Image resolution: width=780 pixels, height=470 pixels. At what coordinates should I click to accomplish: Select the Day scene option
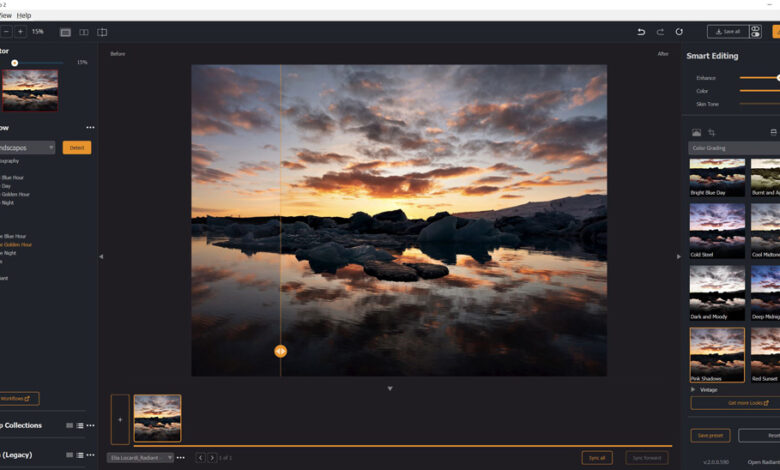pos(6,186)
